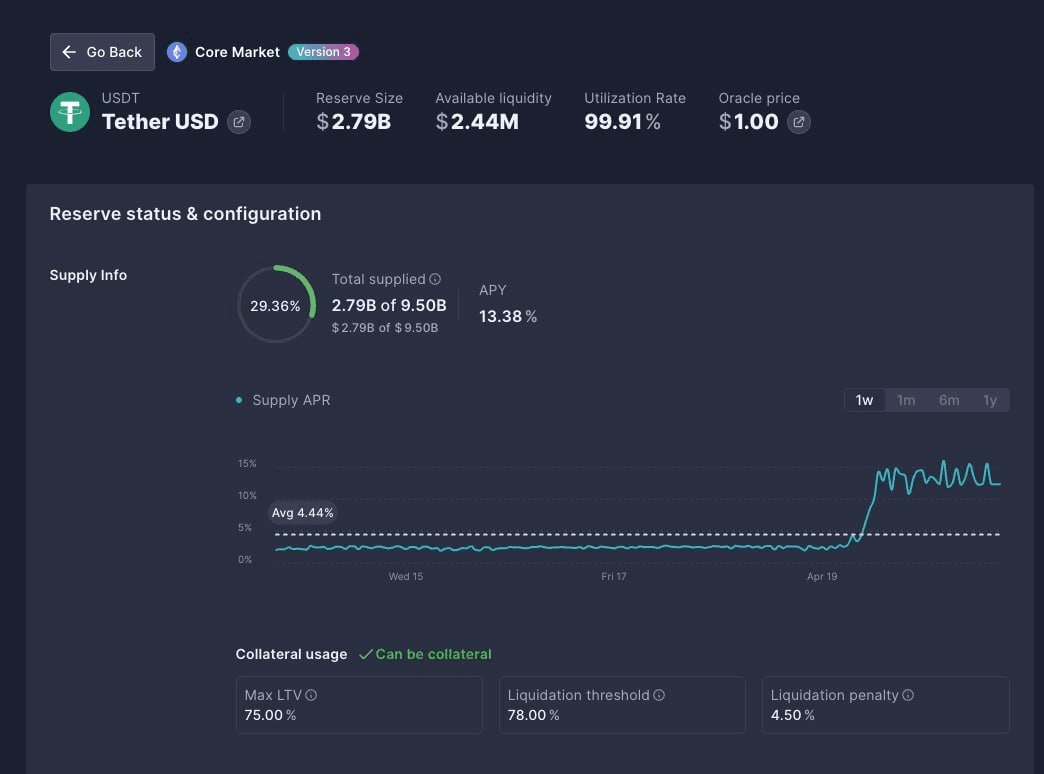This screenshot has width=1044, height=774.
Task: Click the Supply APR legend dot
Action: tap(239, 400)
